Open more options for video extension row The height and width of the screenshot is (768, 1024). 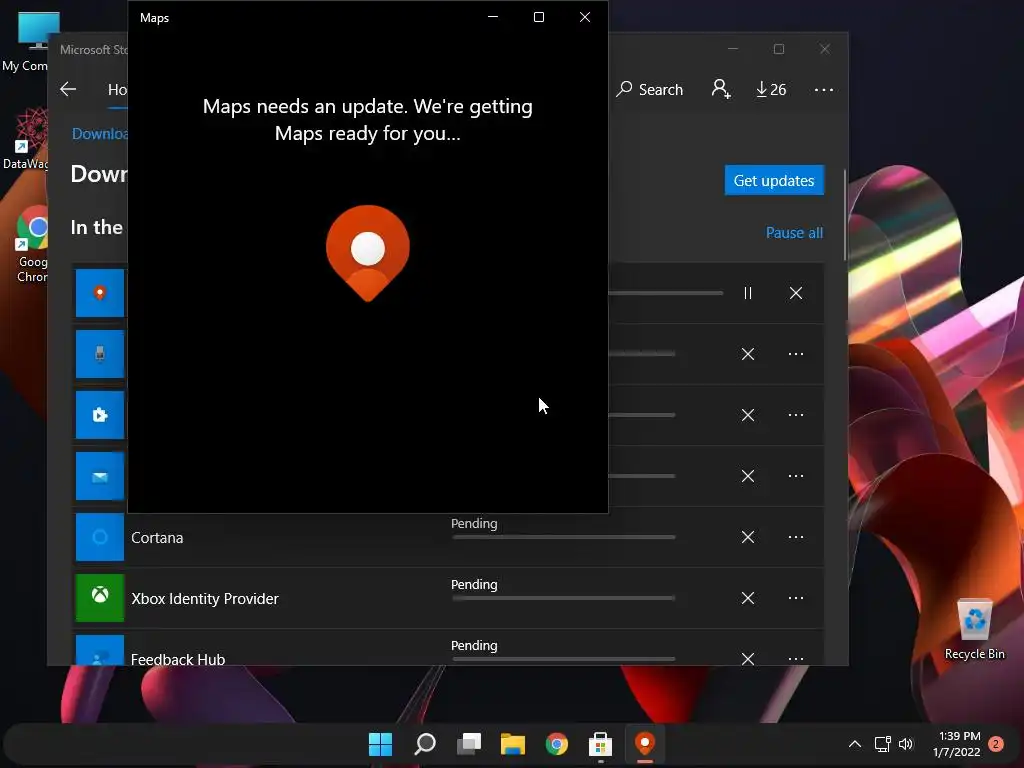click(795, 415)
